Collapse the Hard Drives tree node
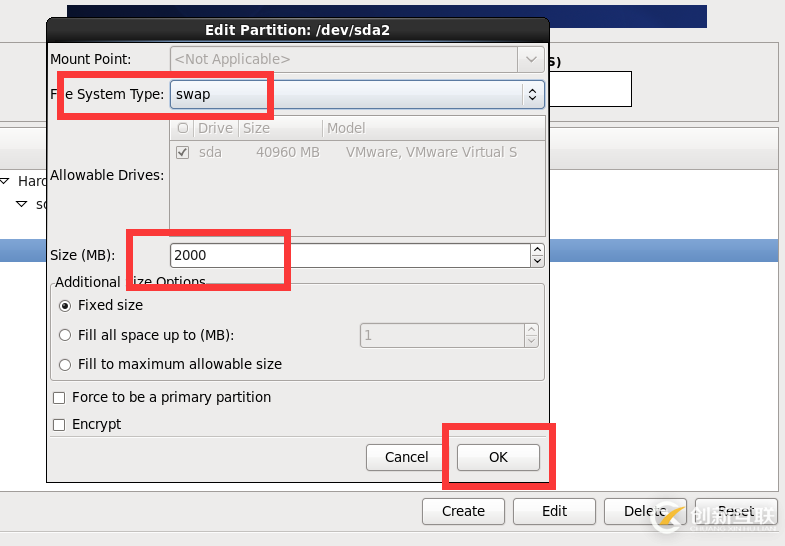 pos(5,181)
